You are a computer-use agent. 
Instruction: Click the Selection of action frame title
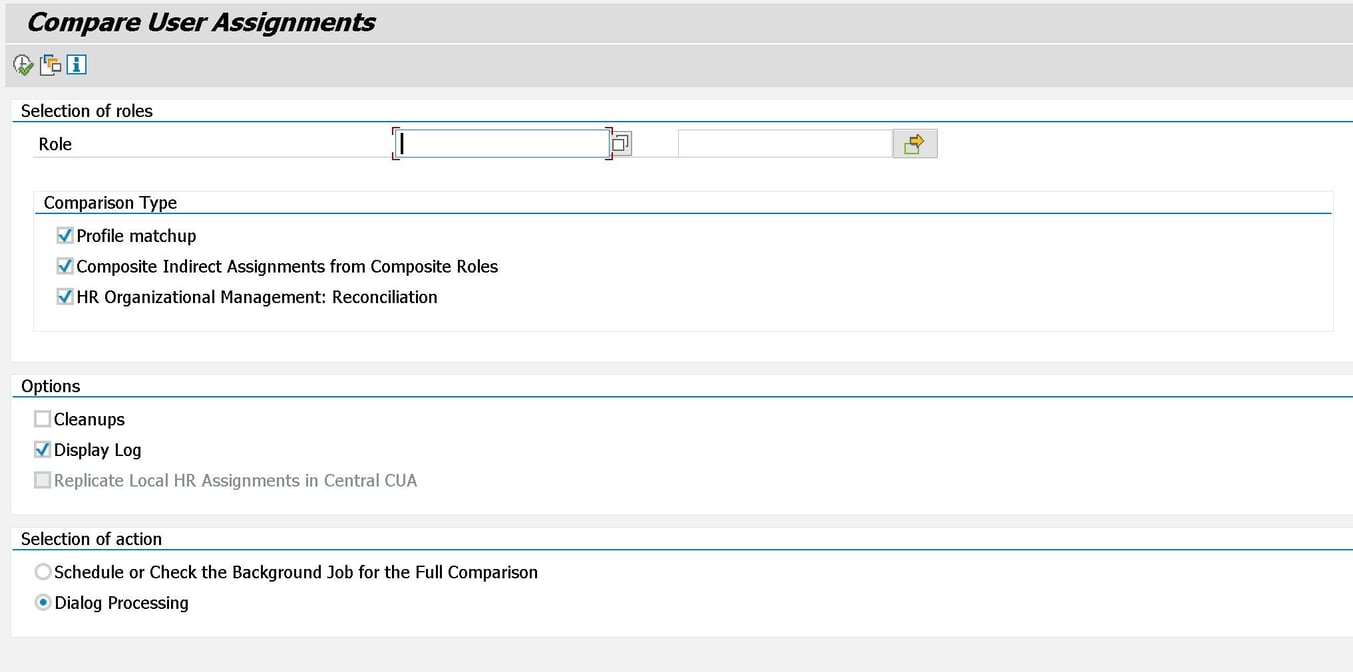point(91,538)
